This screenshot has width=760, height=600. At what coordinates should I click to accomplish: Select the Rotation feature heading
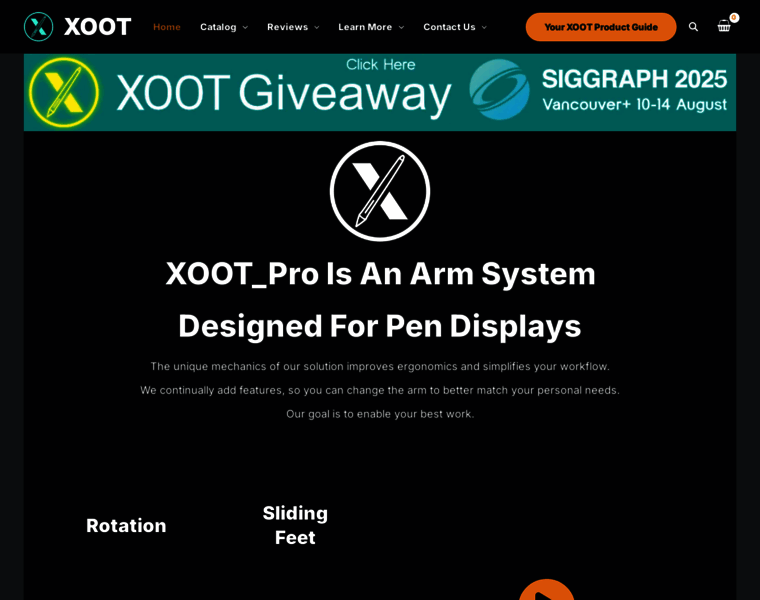[x=126, y=526]
